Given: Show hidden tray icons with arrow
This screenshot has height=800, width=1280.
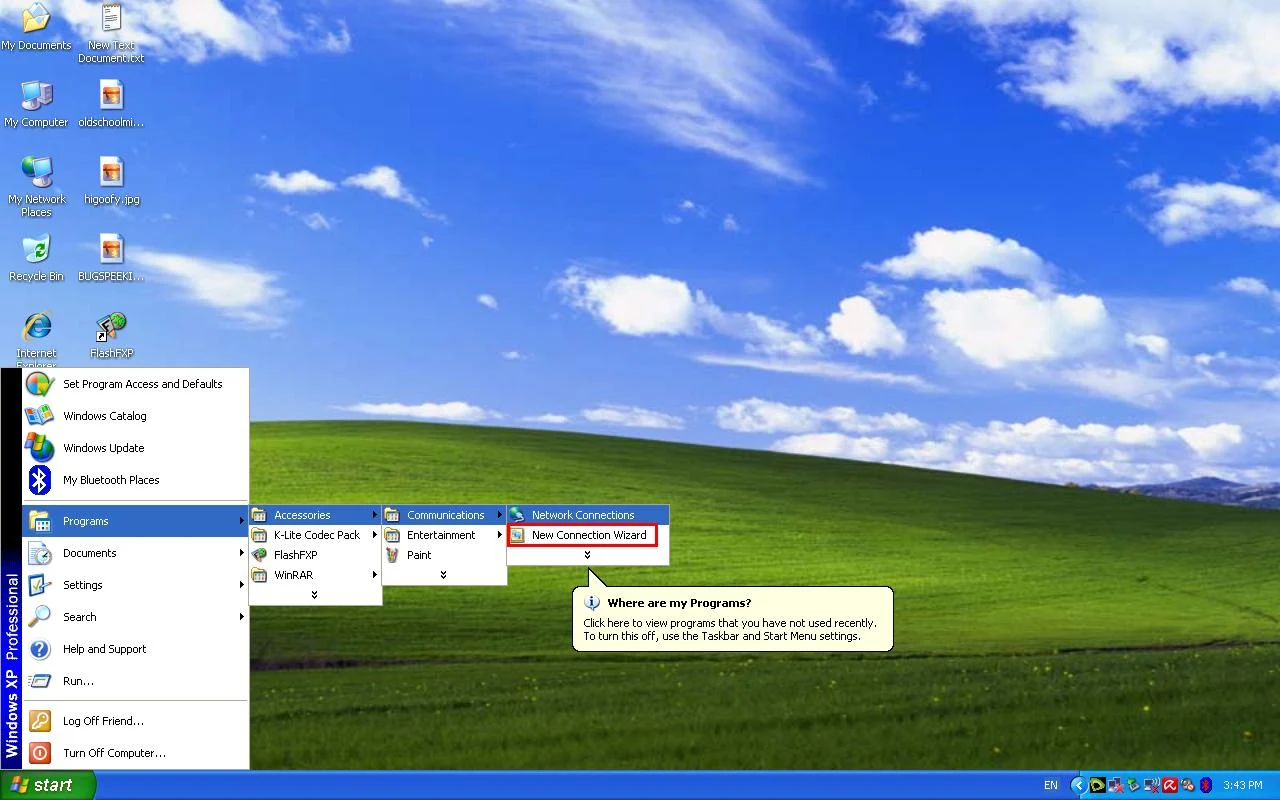Looking at the screenshot, I should coord(1079,785).
